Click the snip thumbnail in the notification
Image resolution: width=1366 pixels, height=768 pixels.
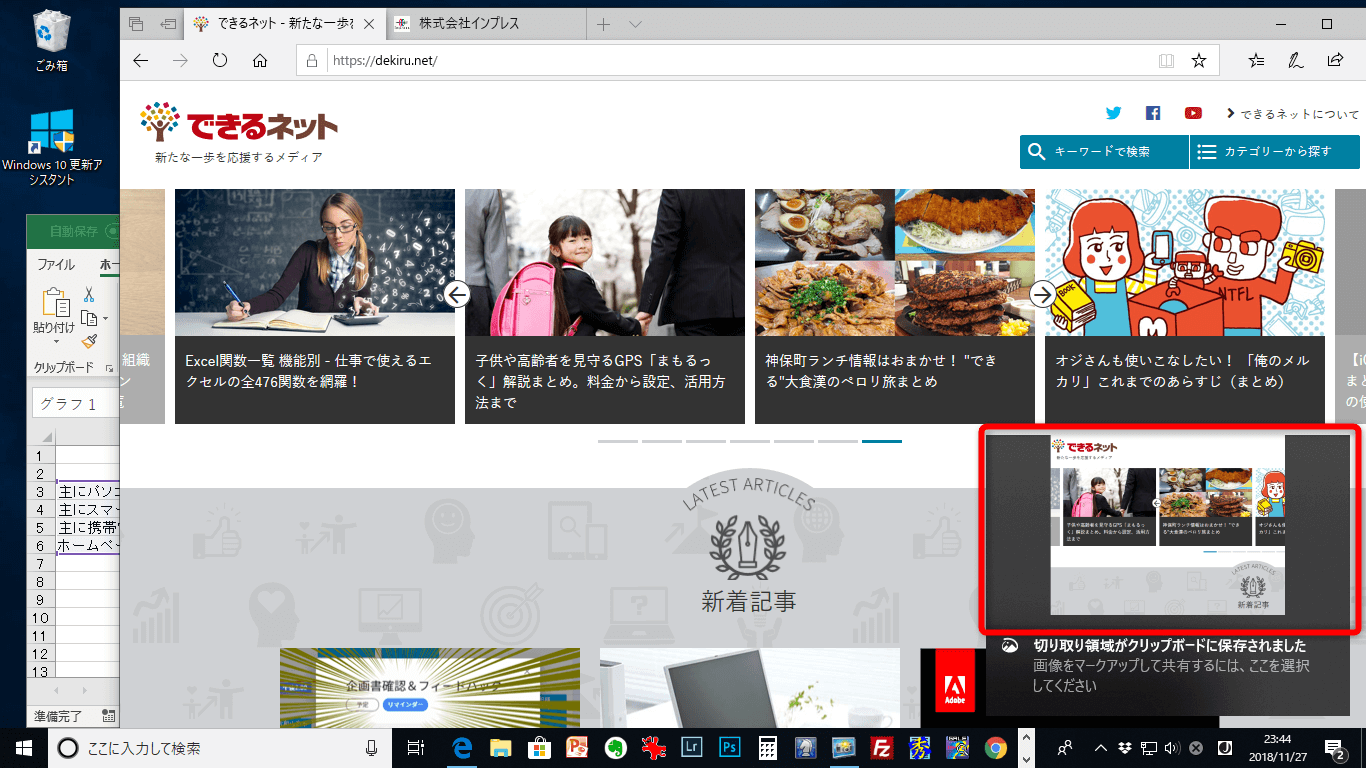point(1168,526)
